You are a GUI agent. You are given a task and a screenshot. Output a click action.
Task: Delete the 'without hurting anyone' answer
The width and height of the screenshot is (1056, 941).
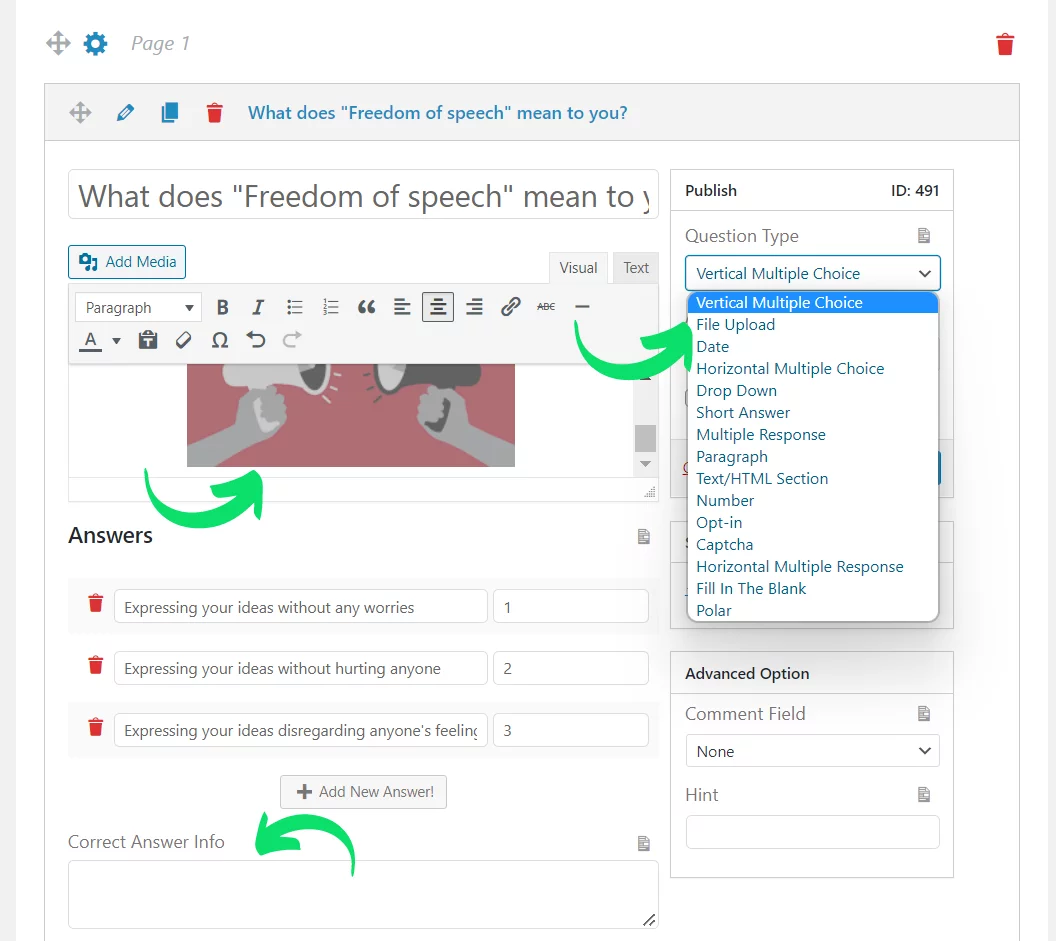pyautogui.click(x=96, y=666)
